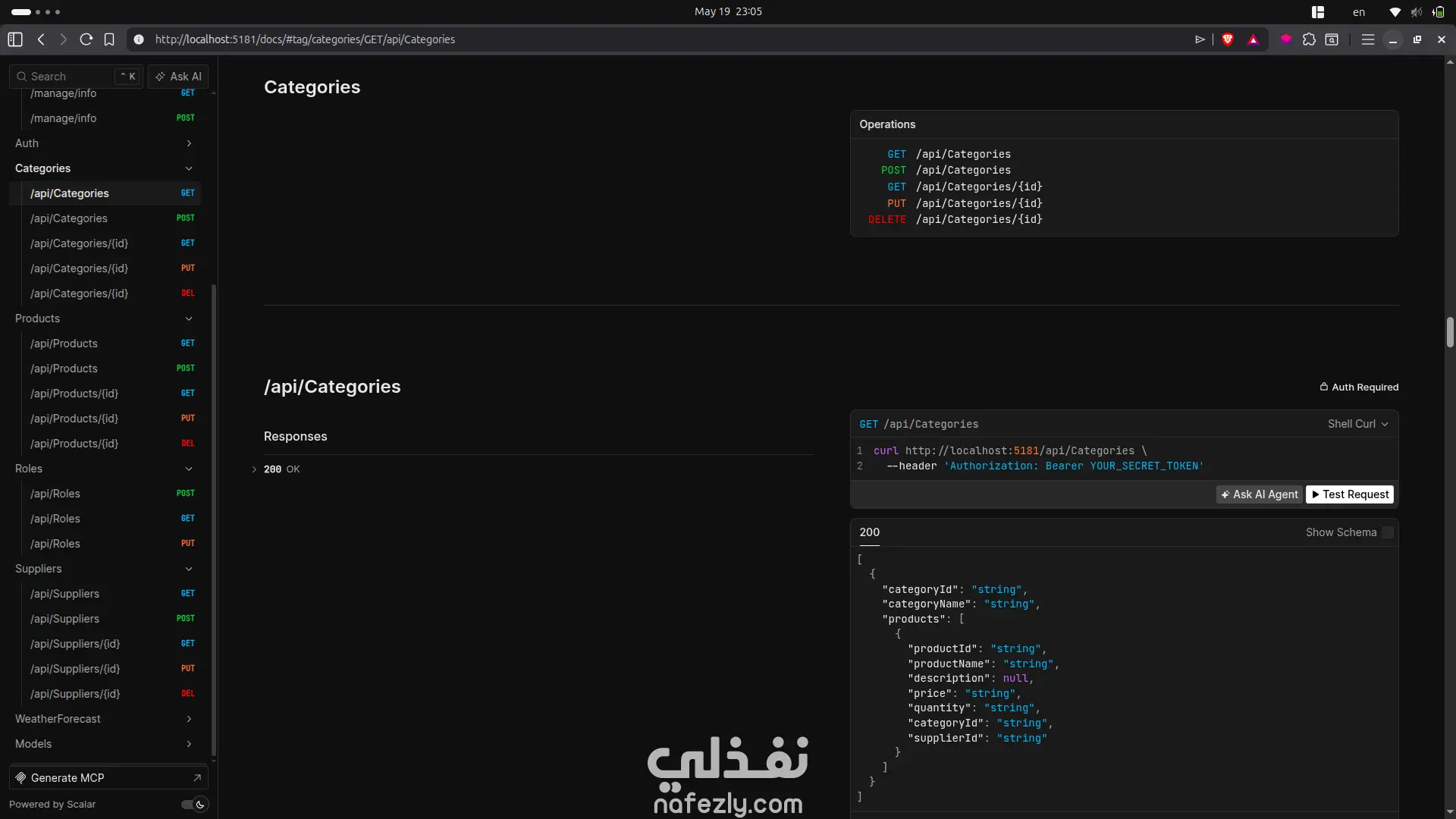The height and width of the screenshot is (819, 1456).
Task: Click the Test Request button
Action: tap(1350, 494)
